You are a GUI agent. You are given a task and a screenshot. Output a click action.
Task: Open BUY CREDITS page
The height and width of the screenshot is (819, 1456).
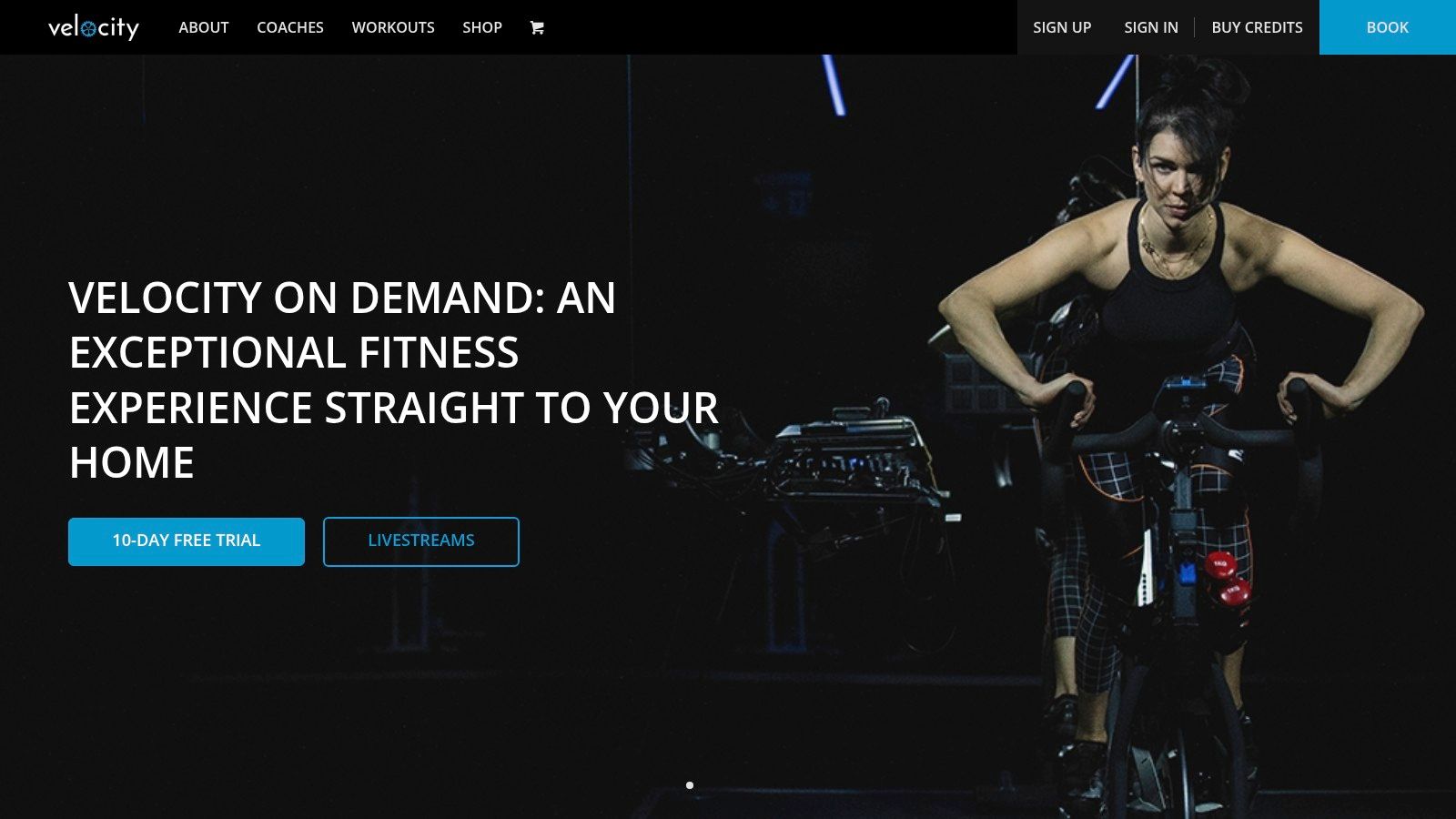tap(1257, 27)
